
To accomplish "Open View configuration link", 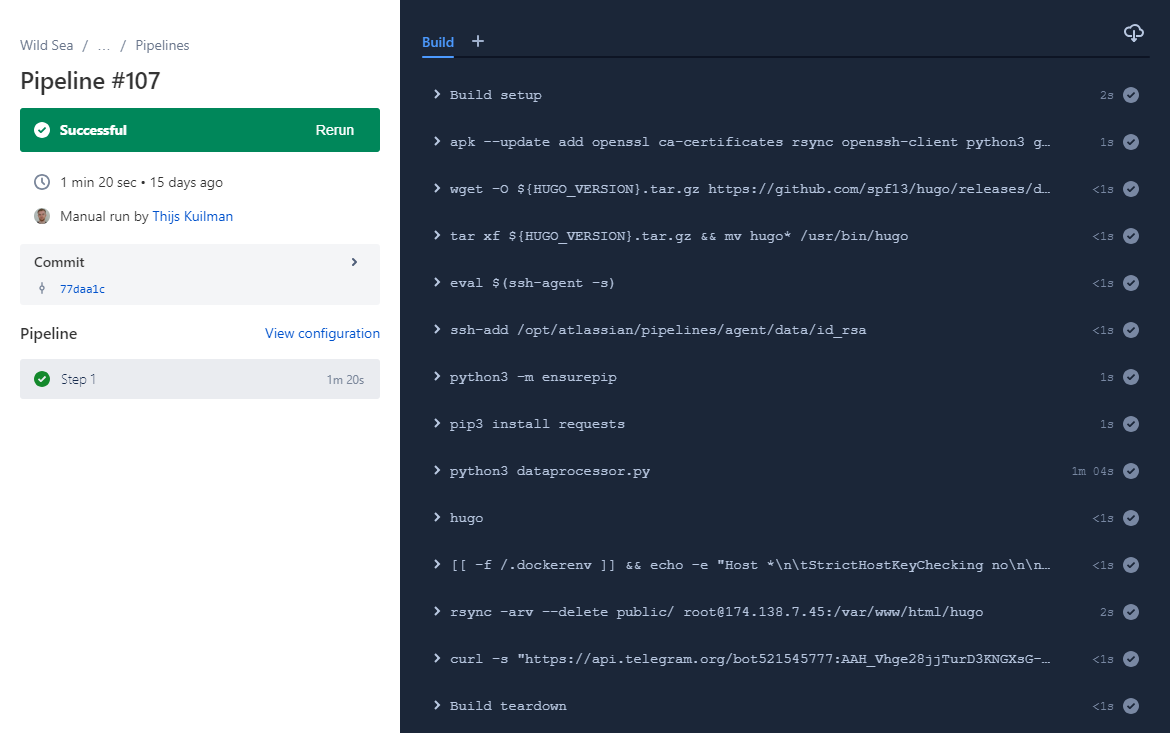I will tap(322, 334).
